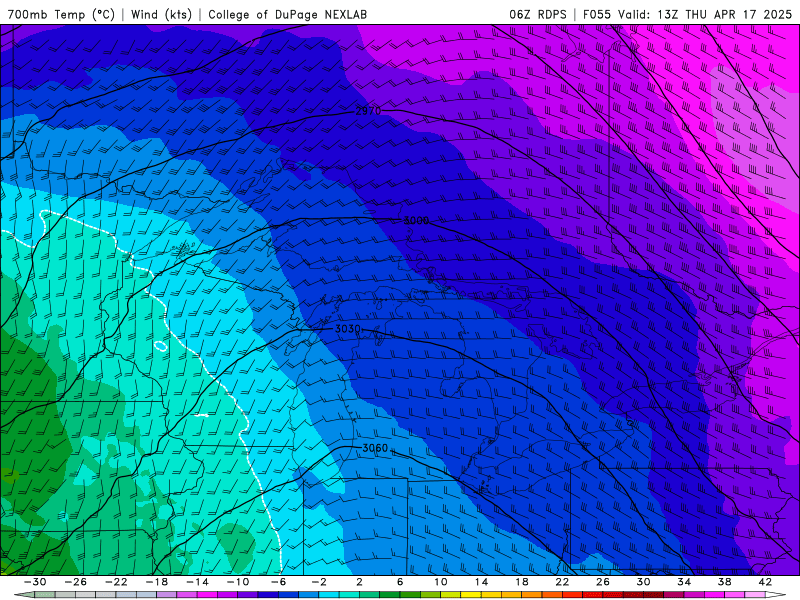
Task: Click the 6 colorbar tick label
Action: 400,582
